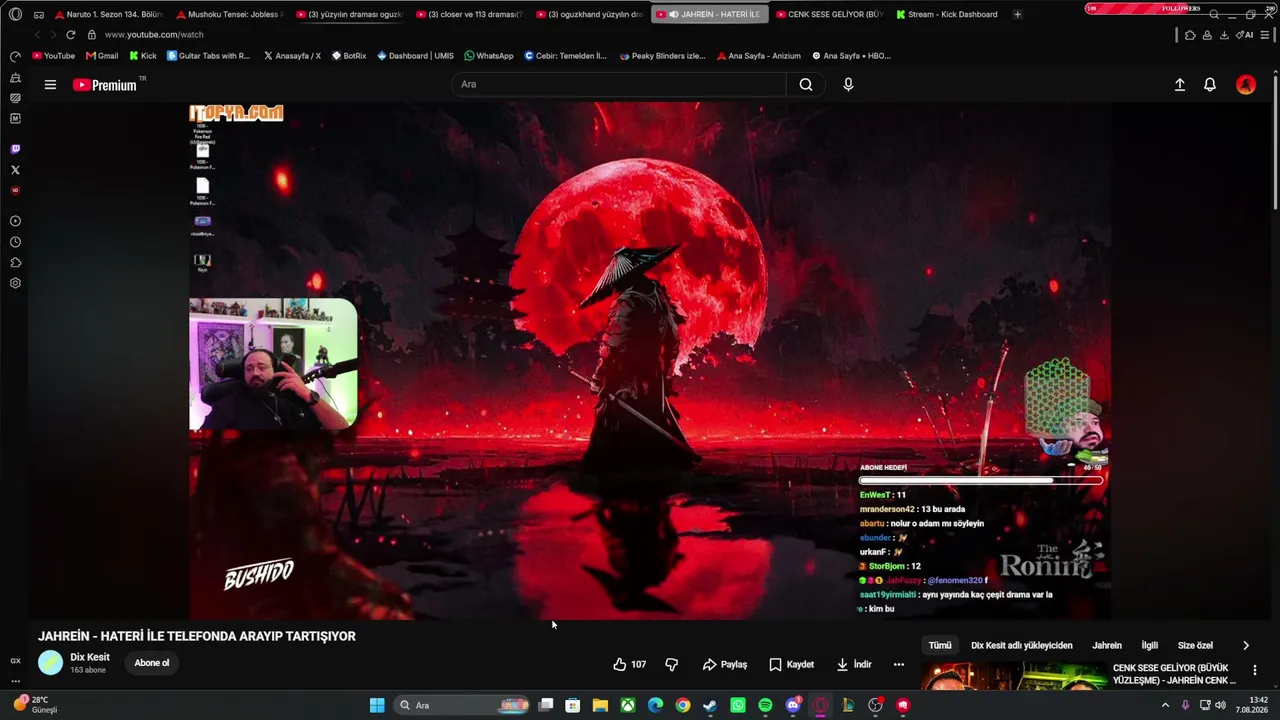The height and width of the screenshot is (720, 1280).
Task: Open the Opera sidebar player icon
Action: coord(15,221)
